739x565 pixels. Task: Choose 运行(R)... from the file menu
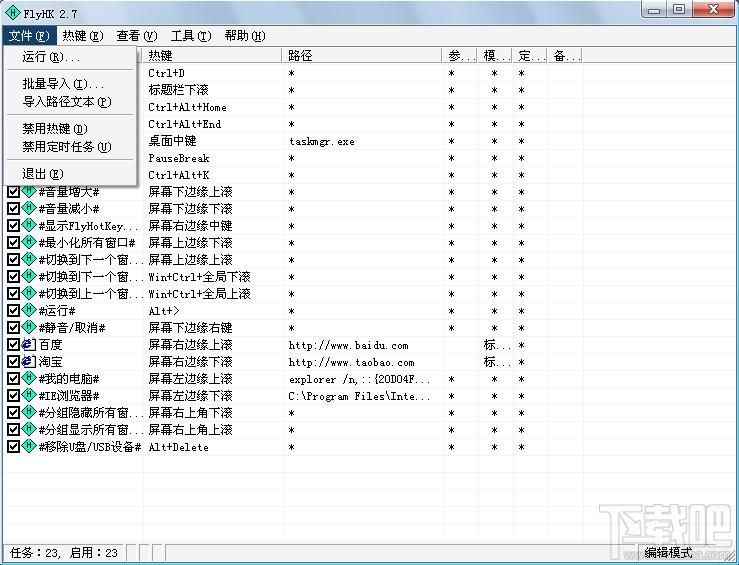70,57
